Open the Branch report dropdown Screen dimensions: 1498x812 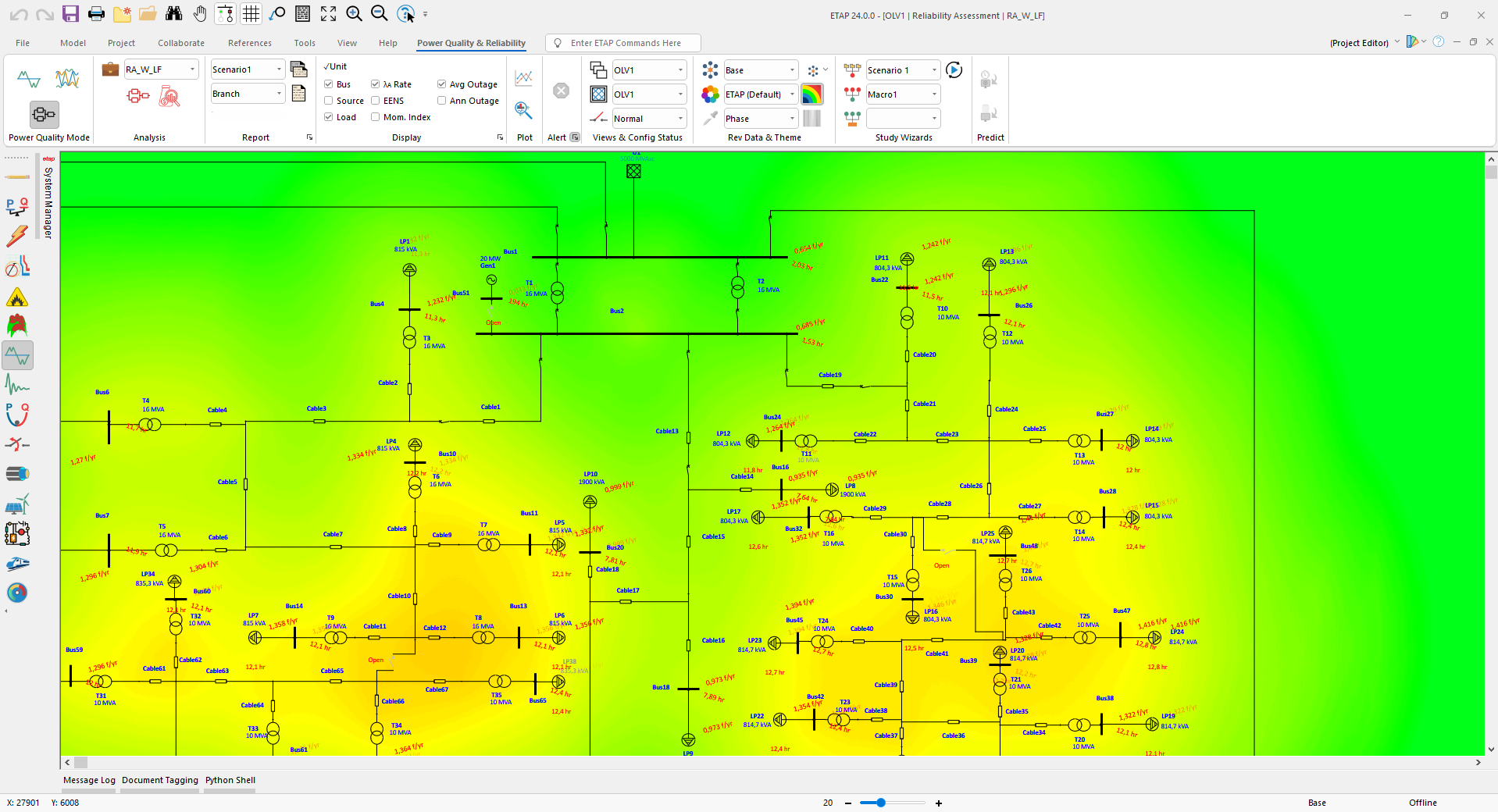coord(279,94)
